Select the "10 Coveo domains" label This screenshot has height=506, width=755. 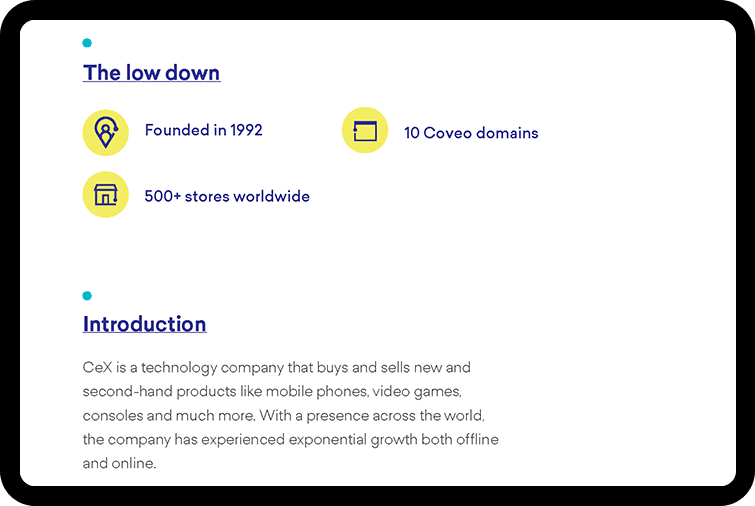[x=471, y=133]
